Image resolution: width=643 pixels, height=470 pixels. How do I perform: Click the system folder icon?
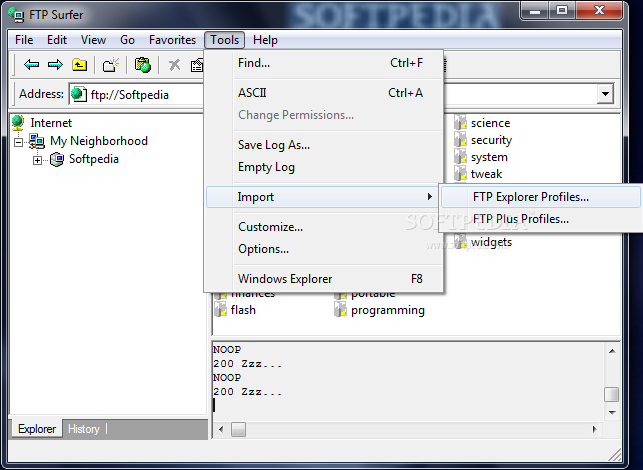coord(461,157)
